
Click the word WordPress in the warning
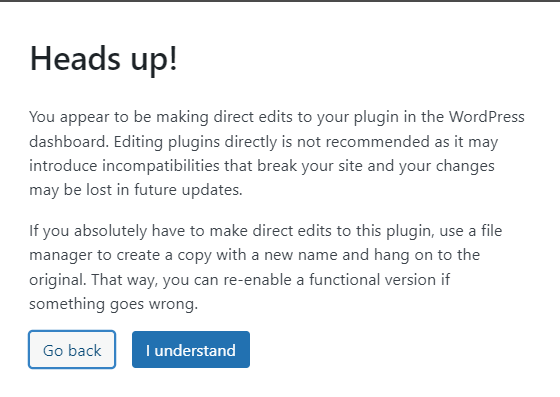[x=486, y=117]
